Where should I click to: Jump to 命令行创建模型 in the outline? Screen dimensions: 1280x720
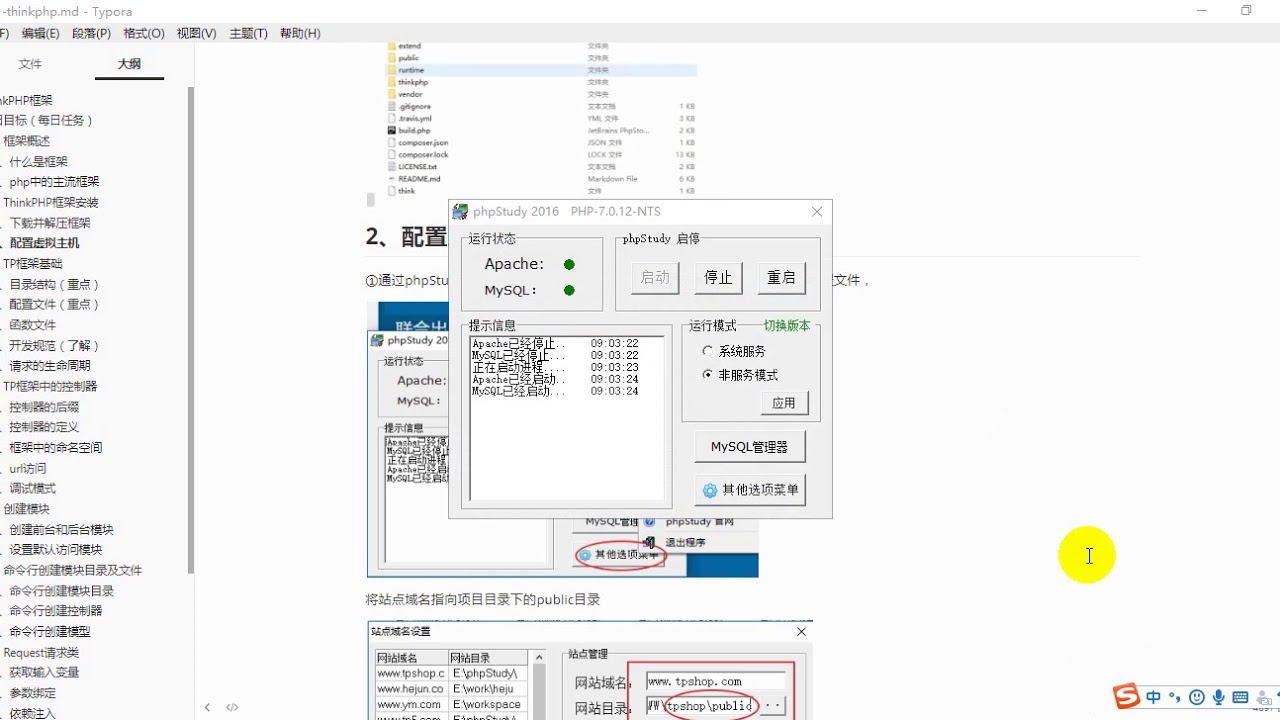pyautogui.click(x=50, y=631)
